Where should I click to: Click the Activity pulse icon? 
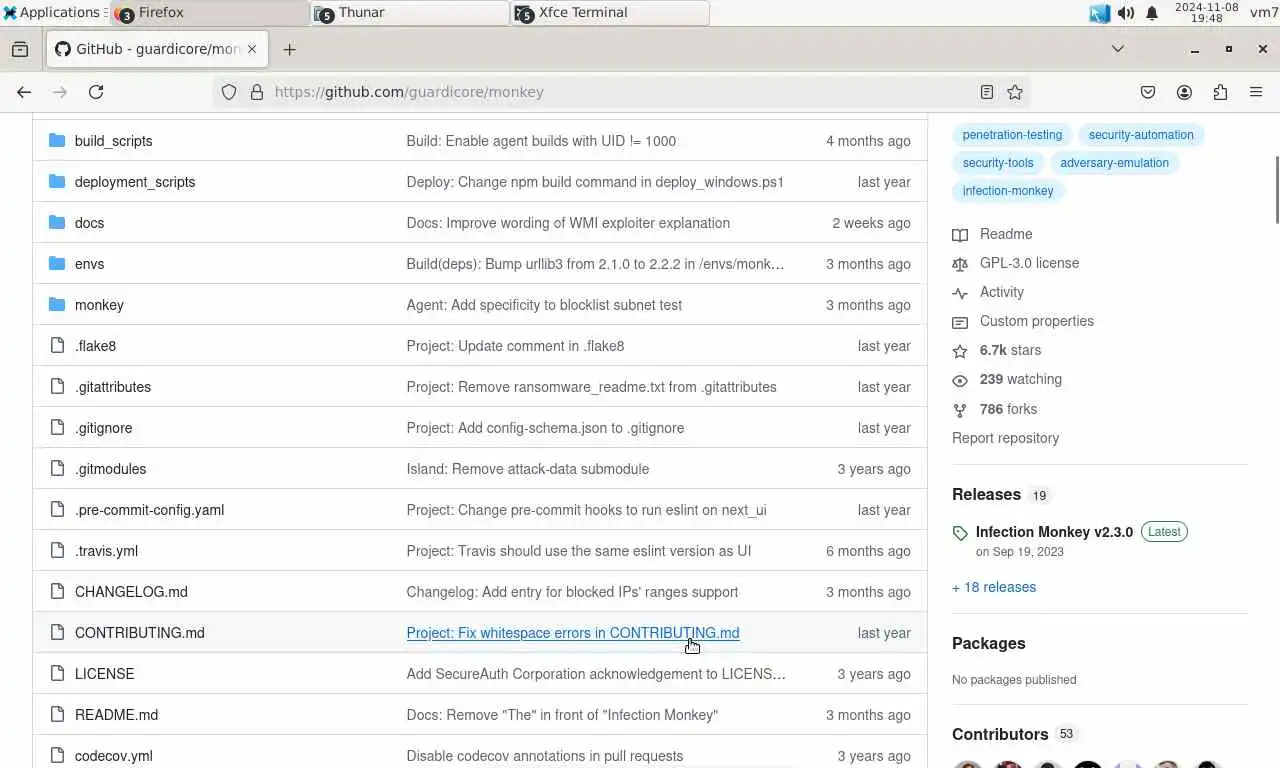pos(960,293)
